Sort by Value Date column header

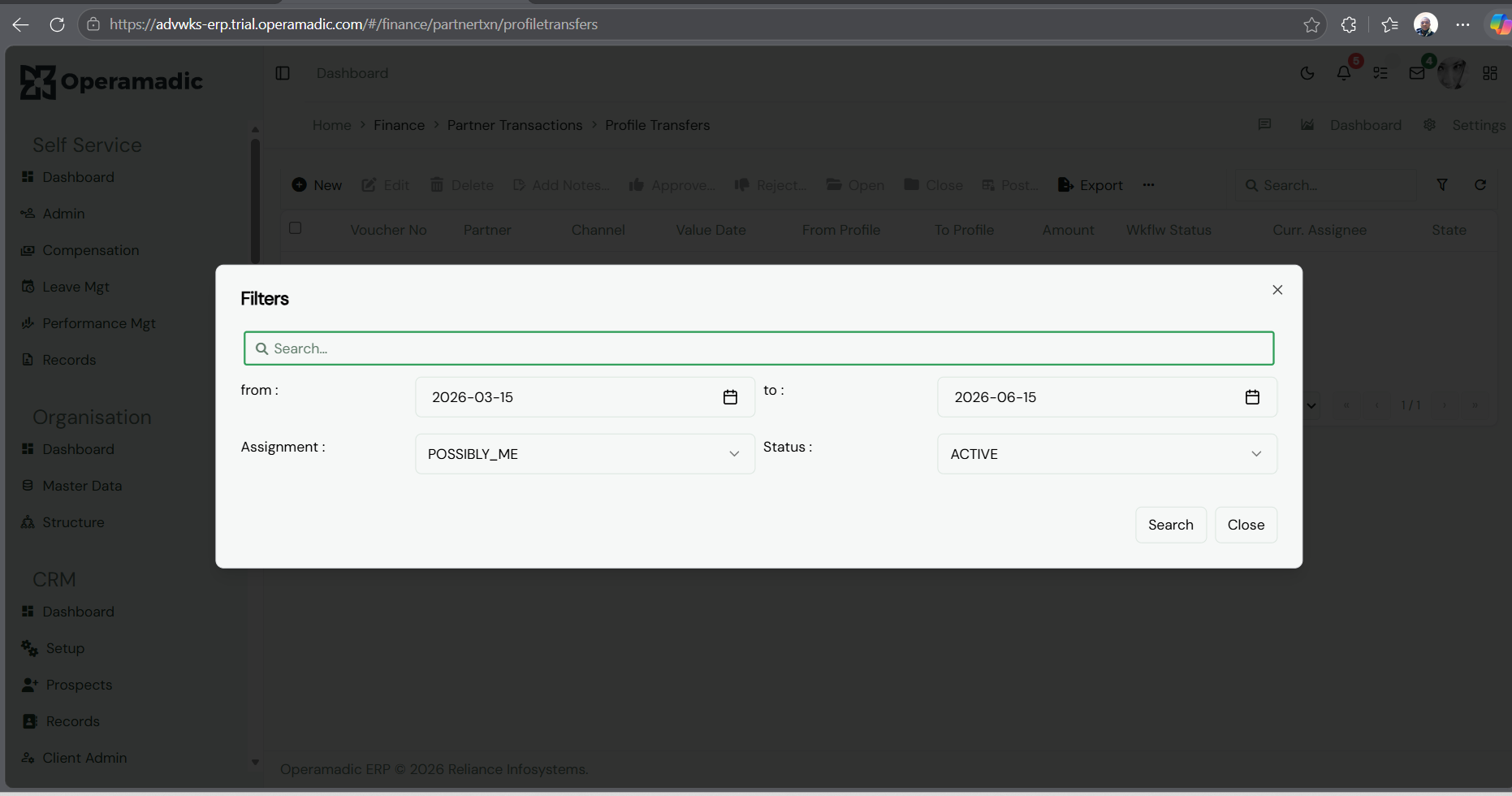tap(711, 230)
